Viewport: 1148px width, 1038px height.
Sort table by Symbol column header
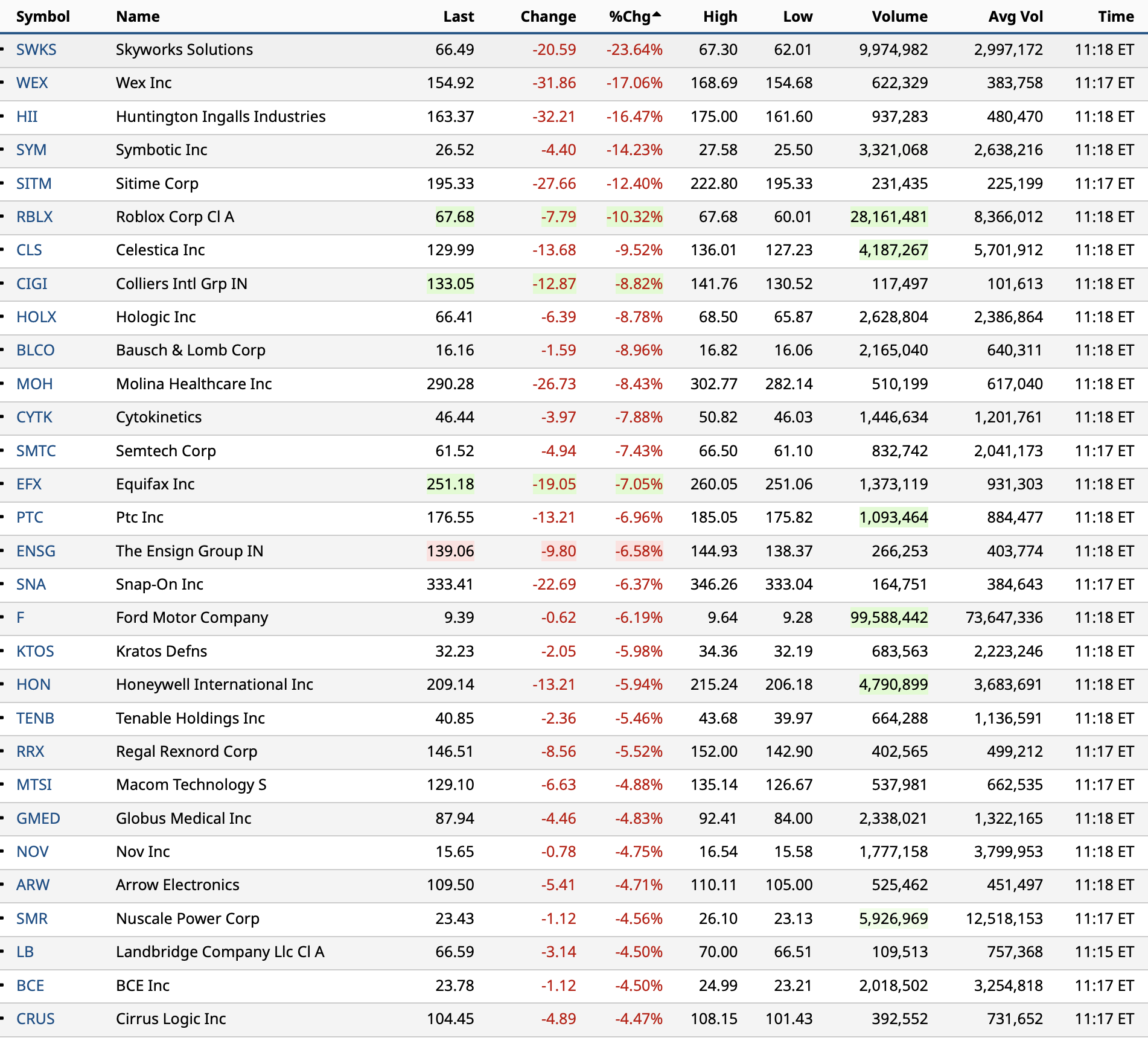[43, 16]
